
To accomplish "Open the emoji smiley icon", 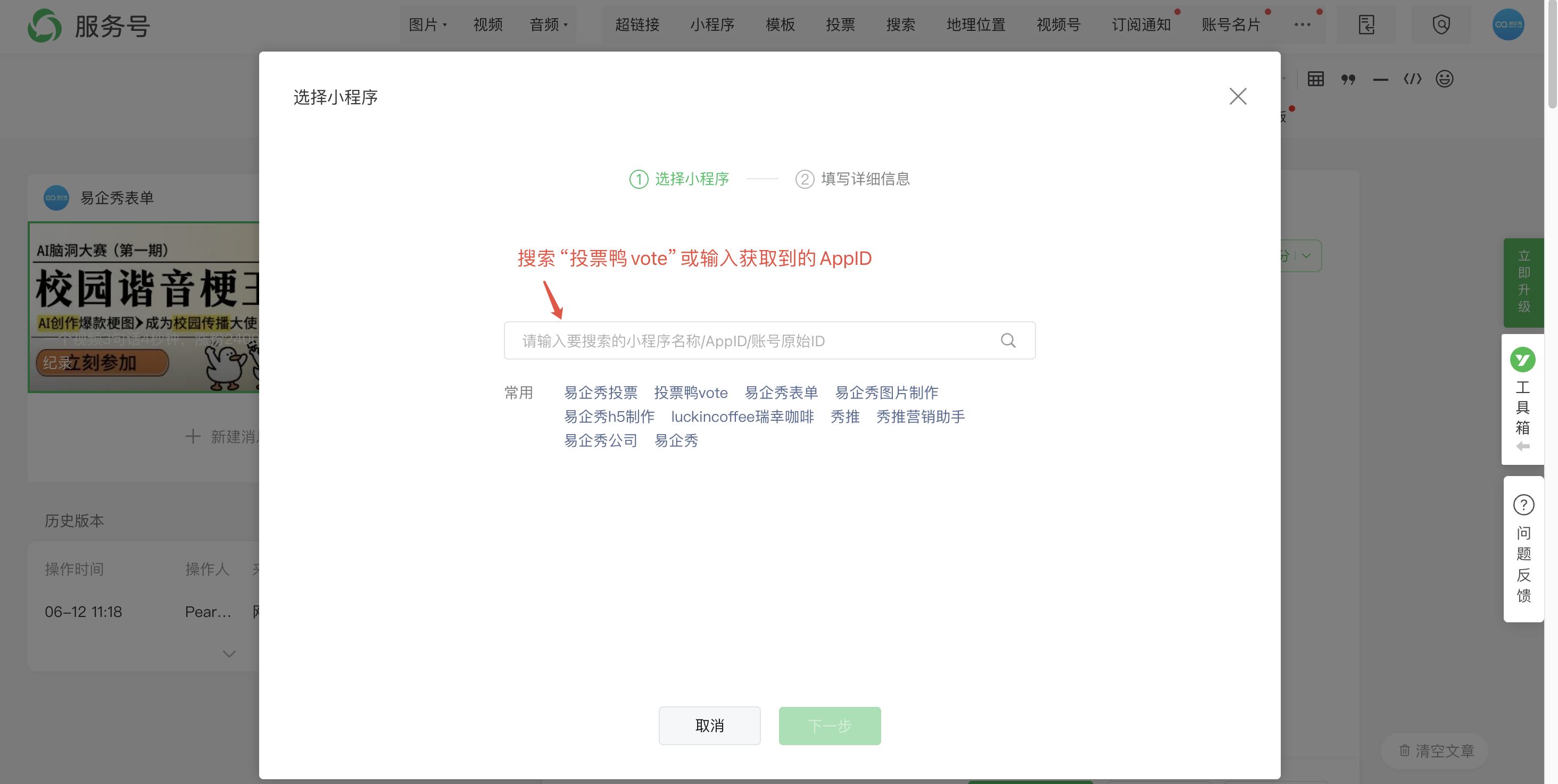I will point(1444,79).
